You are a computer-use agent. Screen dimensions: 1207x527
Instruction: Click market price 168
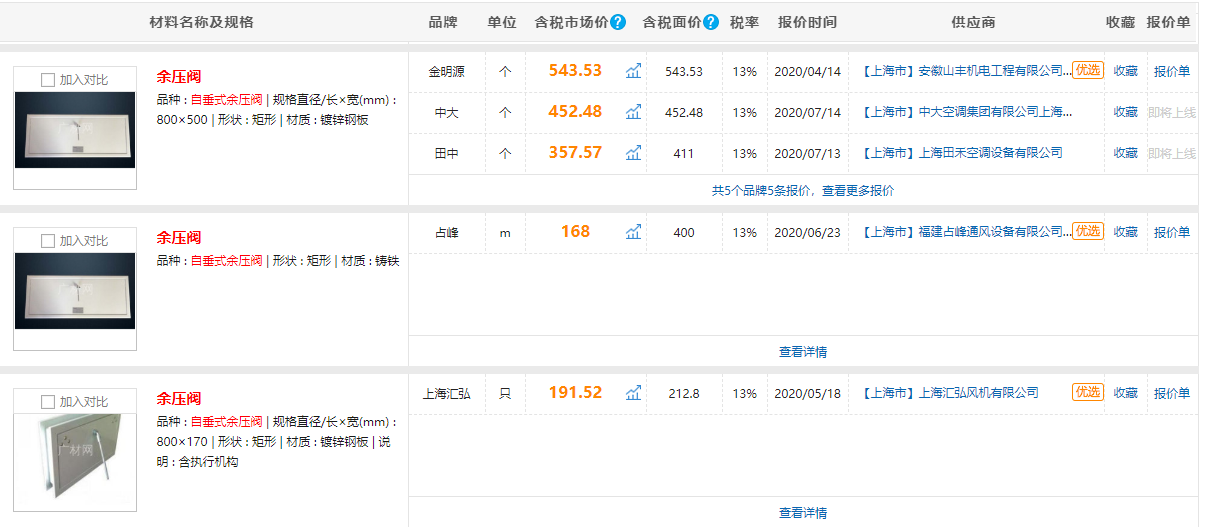575,231
